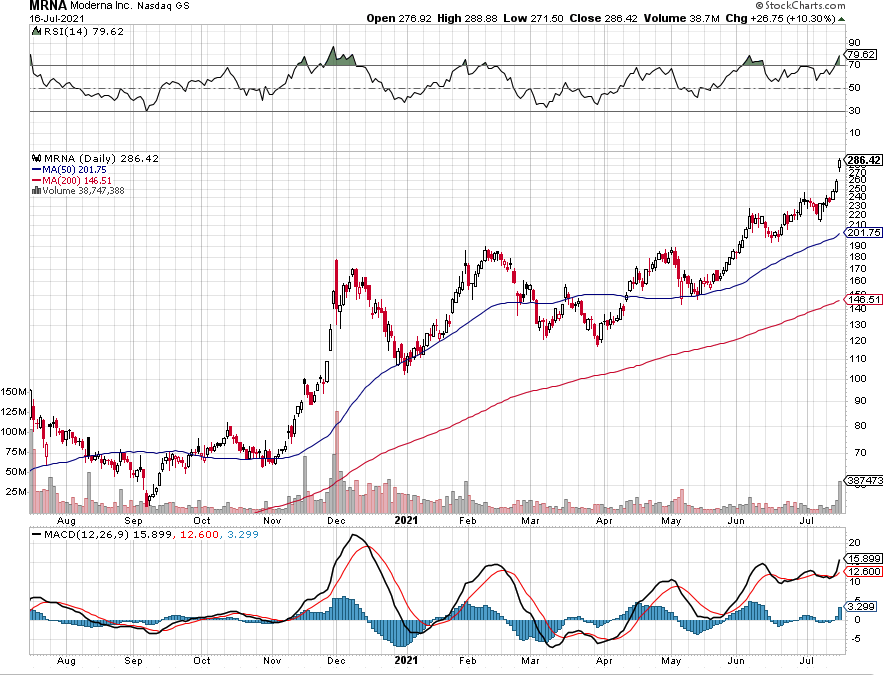Click the 79.62 RSI value tag on the right axis

pos(860,54)
